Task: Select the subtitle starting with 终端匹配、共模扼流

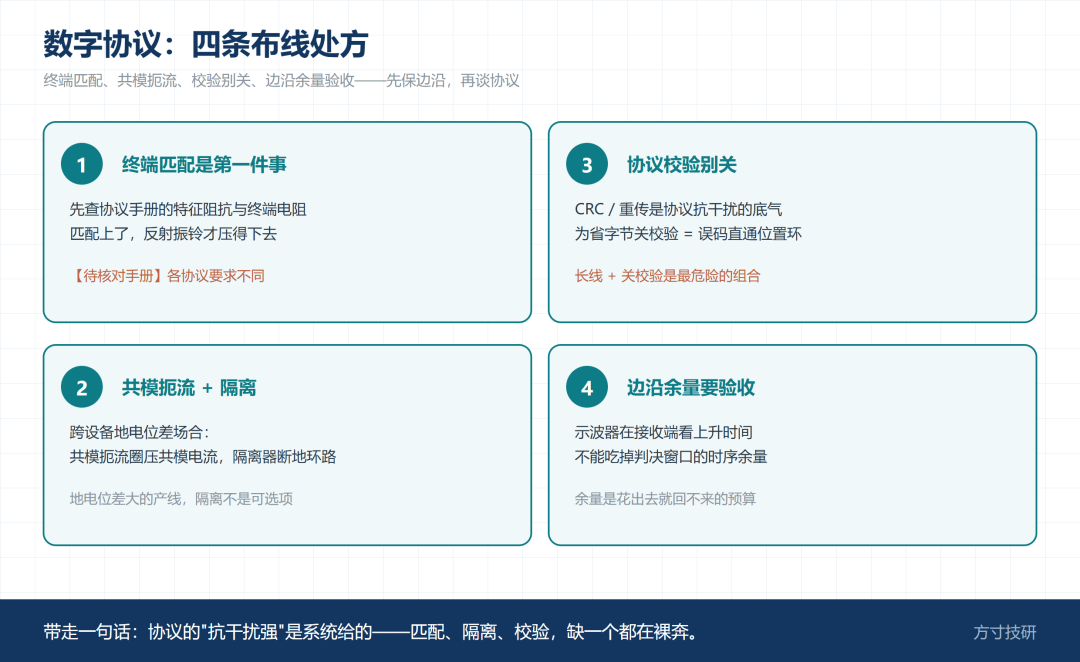Action: (x=281, y=81)
